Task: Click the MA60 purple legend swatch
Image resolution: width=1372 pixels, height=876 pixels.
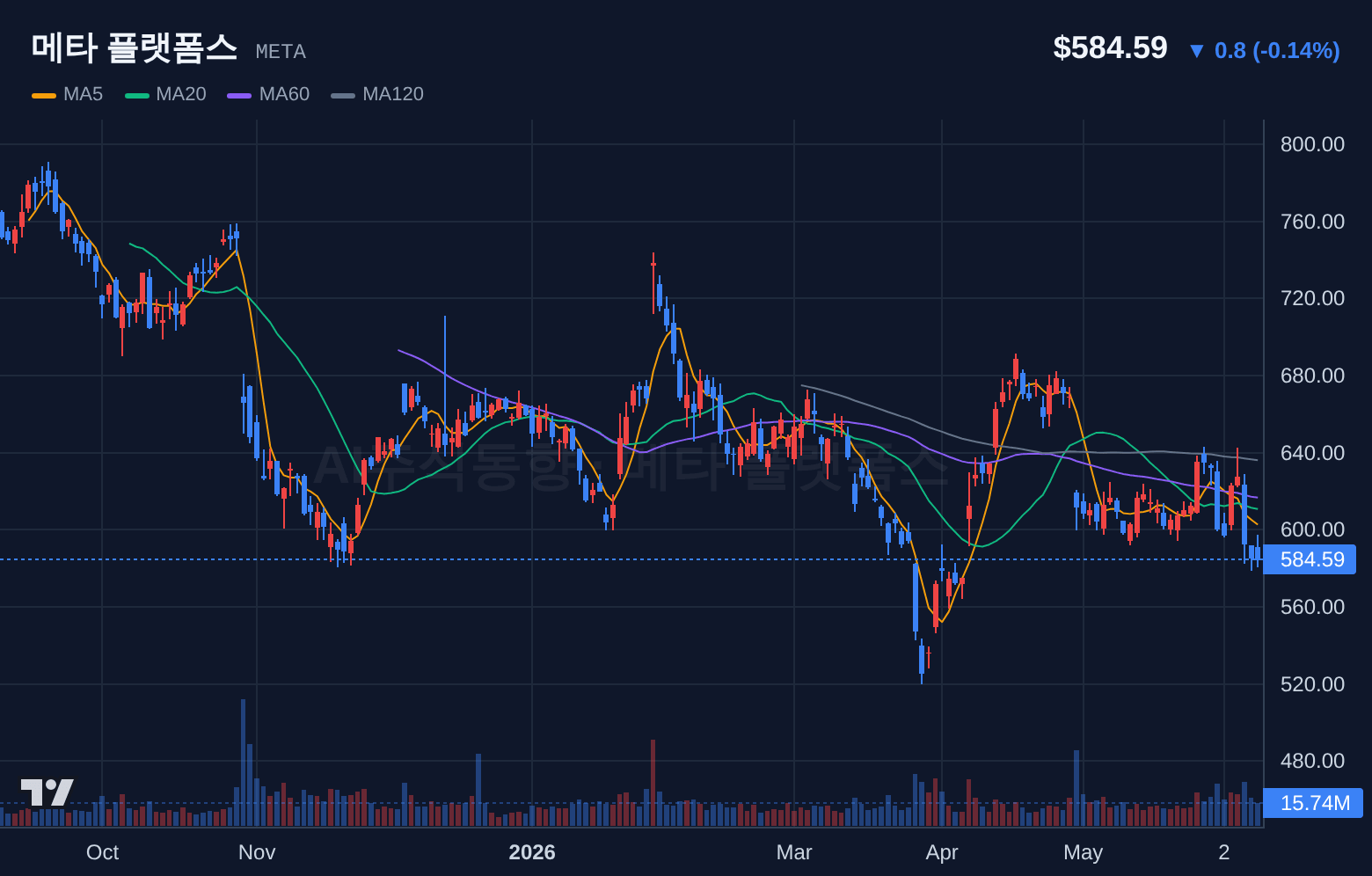Action: click(239, 95)
